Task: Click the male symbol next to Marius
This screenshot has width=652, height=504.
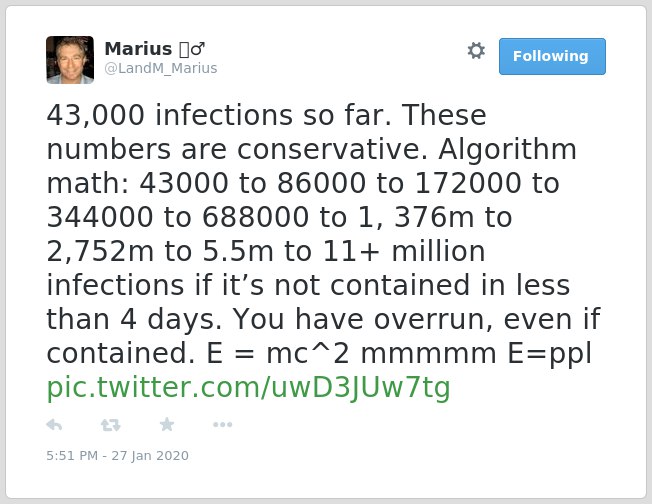Action: click(198, 49)
